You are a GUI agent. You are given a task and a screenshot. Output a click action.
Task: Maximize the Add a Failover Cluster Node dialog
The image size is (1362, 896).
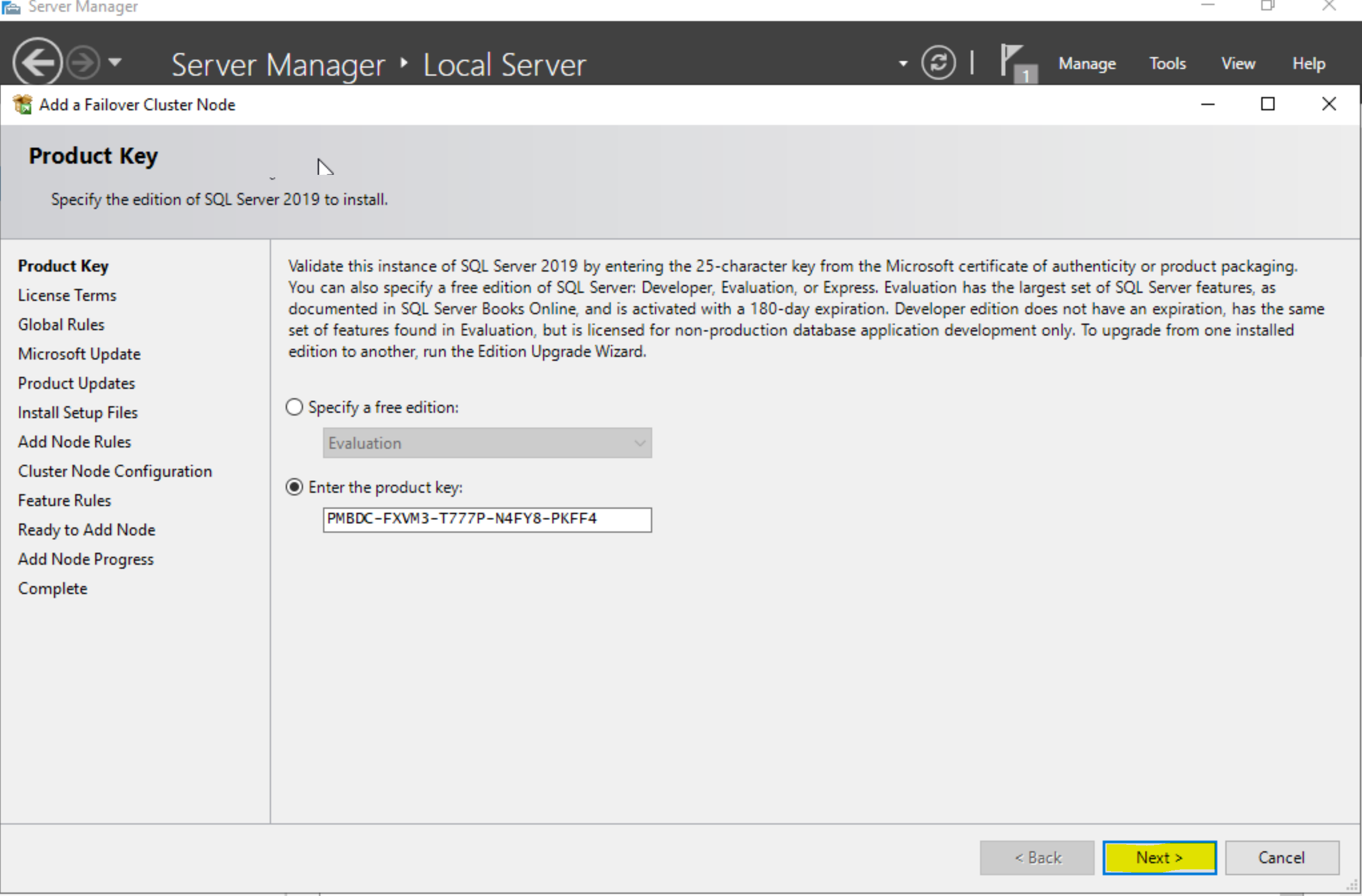1268,104
